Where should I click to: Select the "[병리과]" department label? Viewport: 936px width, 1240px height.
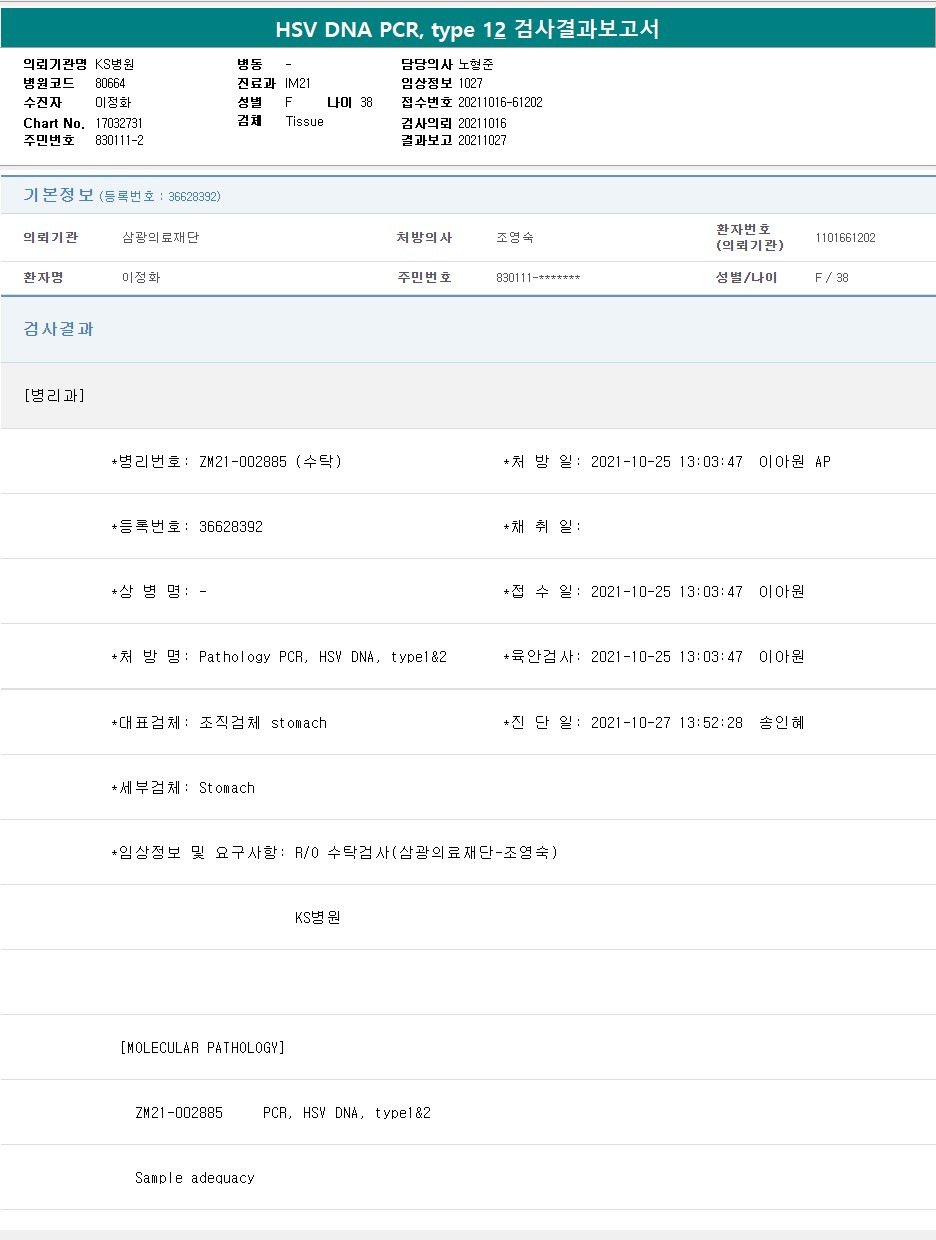tap(54, 395)
